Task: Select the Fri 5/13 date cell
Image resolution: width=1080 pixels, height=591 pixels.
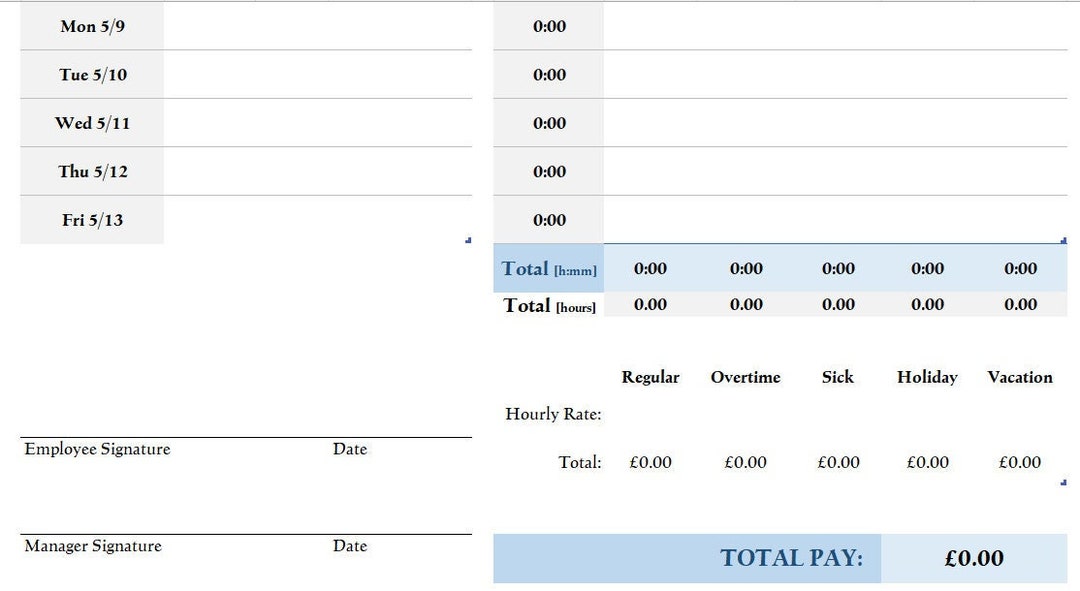Action: (x=91, y=220)
